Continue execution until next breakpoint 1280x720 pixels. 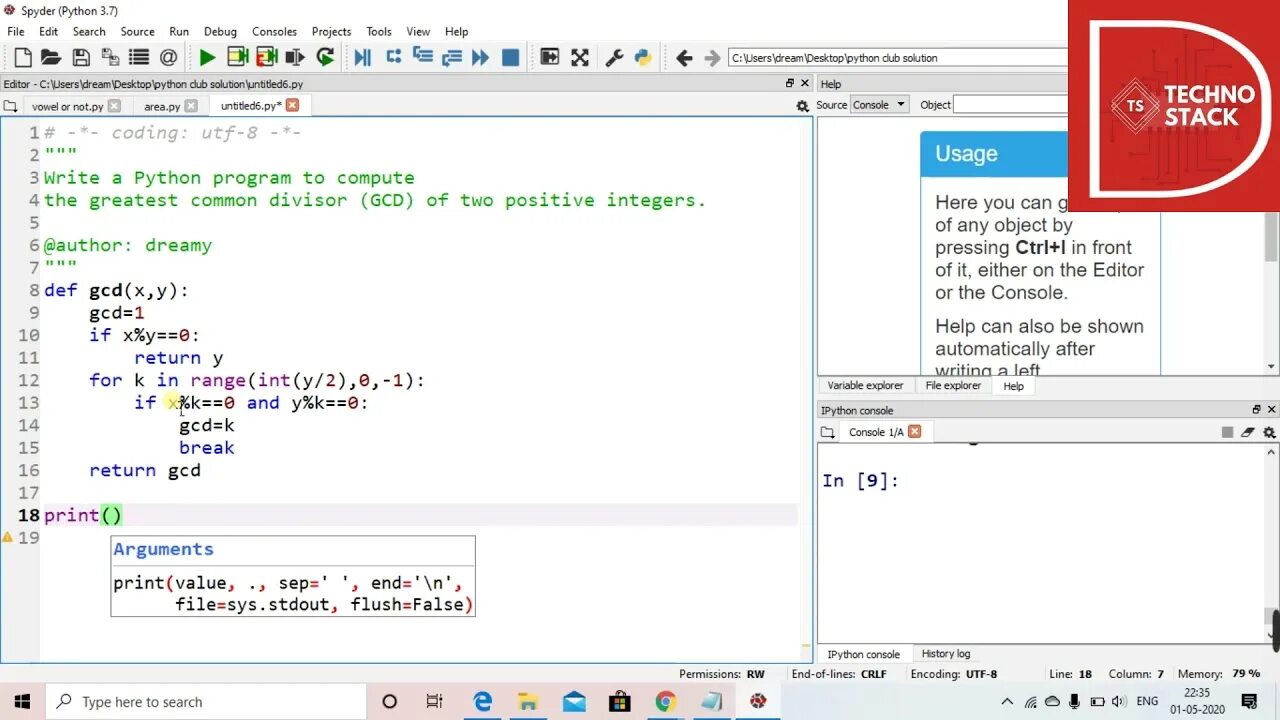click(481, 58)
